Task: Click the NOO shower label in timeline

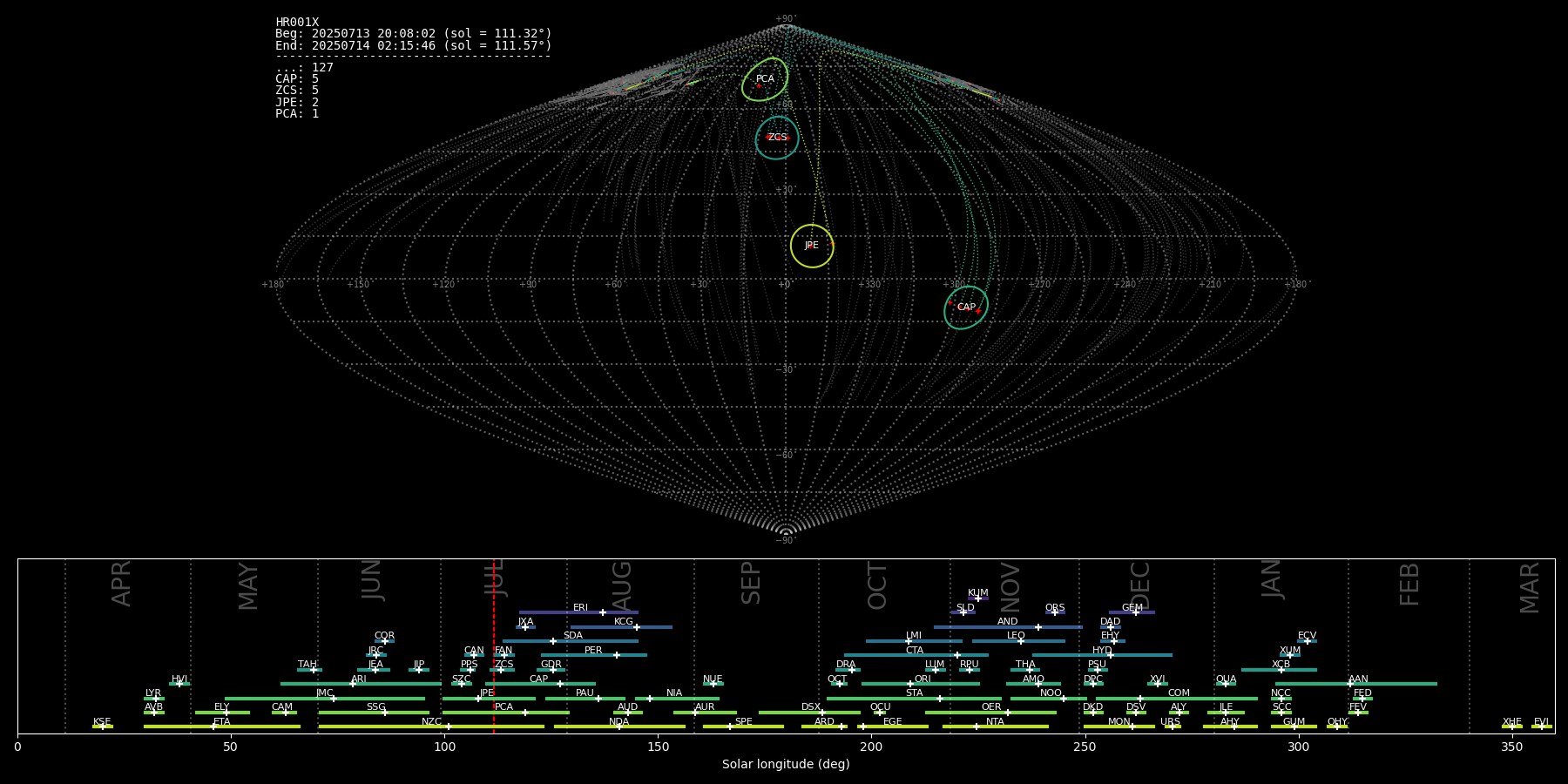Action: click(x=1051, y=693)
